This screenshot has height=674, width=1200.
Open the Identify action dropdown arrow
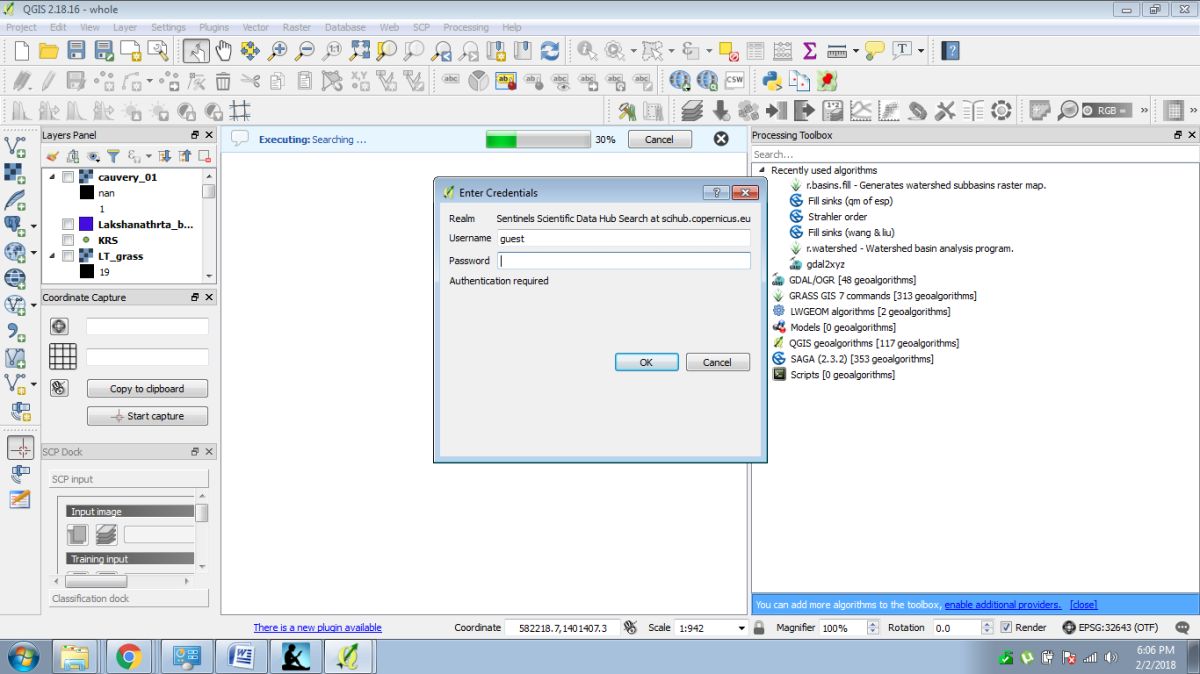[x=633, y=50]
